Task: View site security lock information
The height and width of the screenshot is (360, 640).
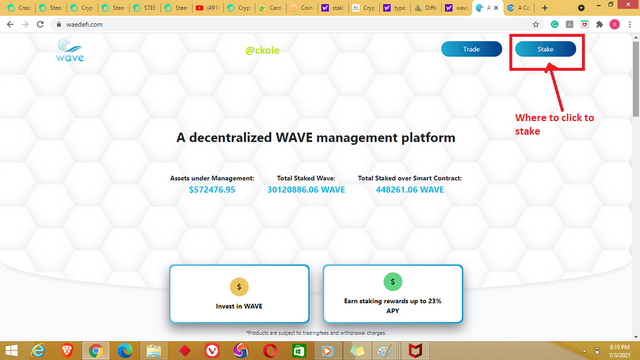Action: click(59, 24)
